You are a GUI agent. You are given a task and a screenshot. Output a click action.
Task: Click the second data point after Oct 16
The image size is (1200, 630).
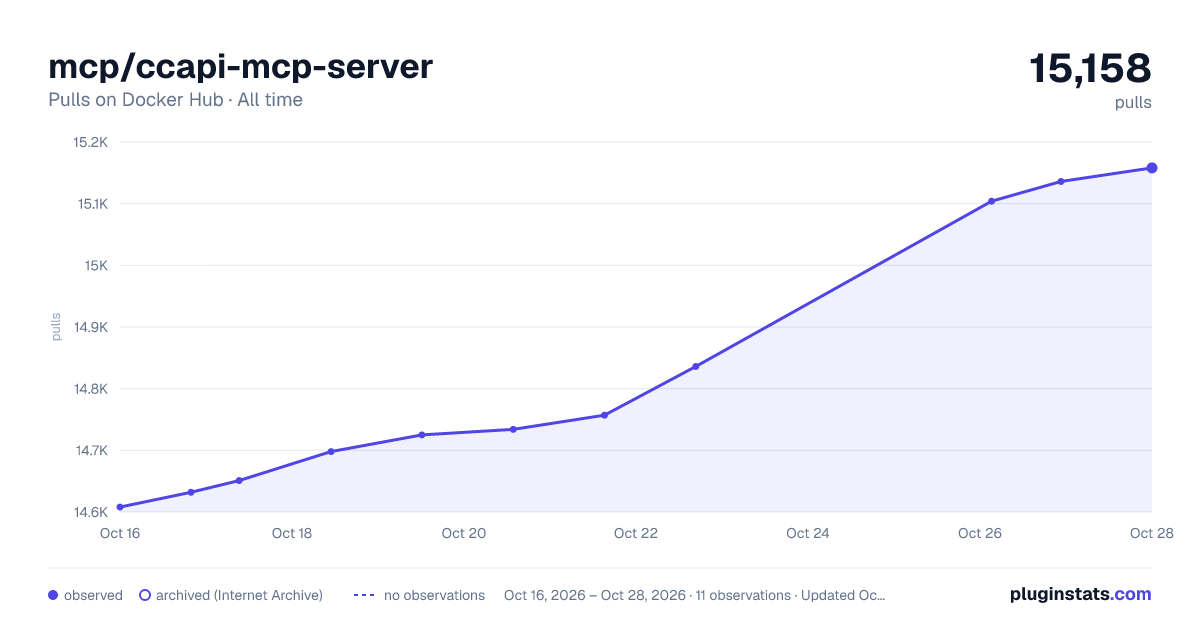pyautogui.click(x=239, y=480)
